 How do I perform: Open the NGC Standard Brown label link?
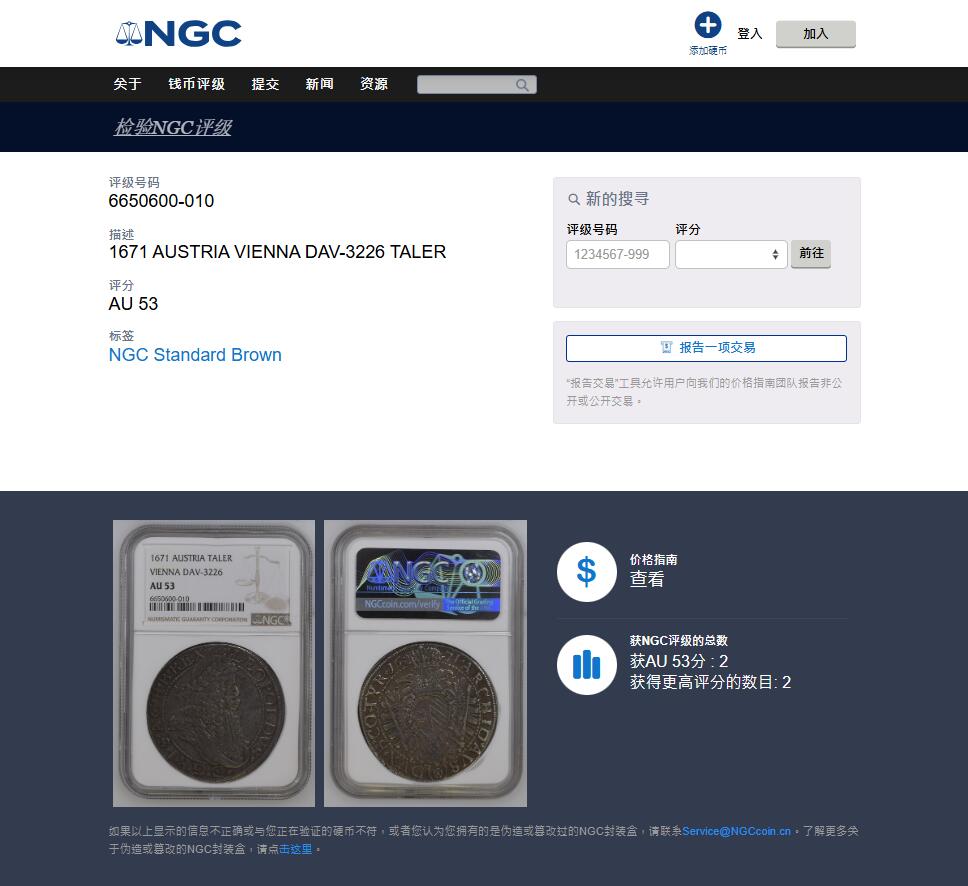(x=195, y=355)
